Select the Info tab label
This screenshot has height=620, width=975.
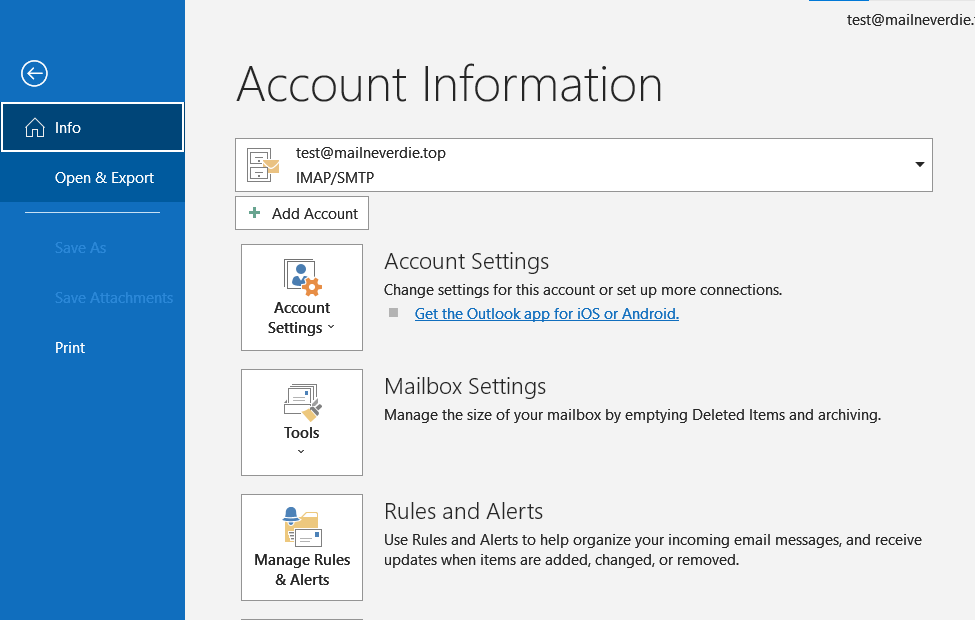coord(68,128)
